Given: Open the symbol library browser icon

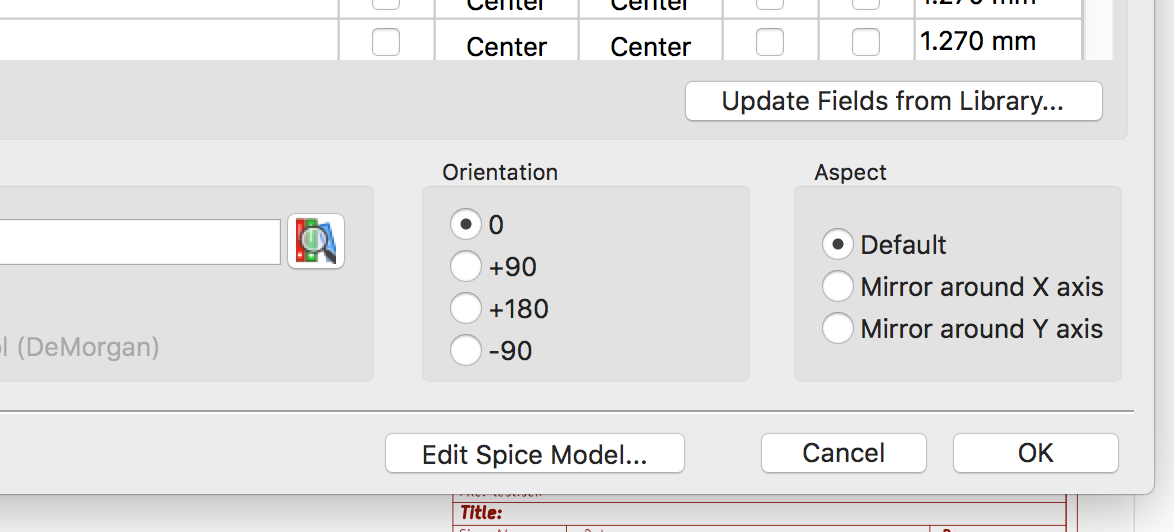Looking at the screenshot, I should click(316, 241).
